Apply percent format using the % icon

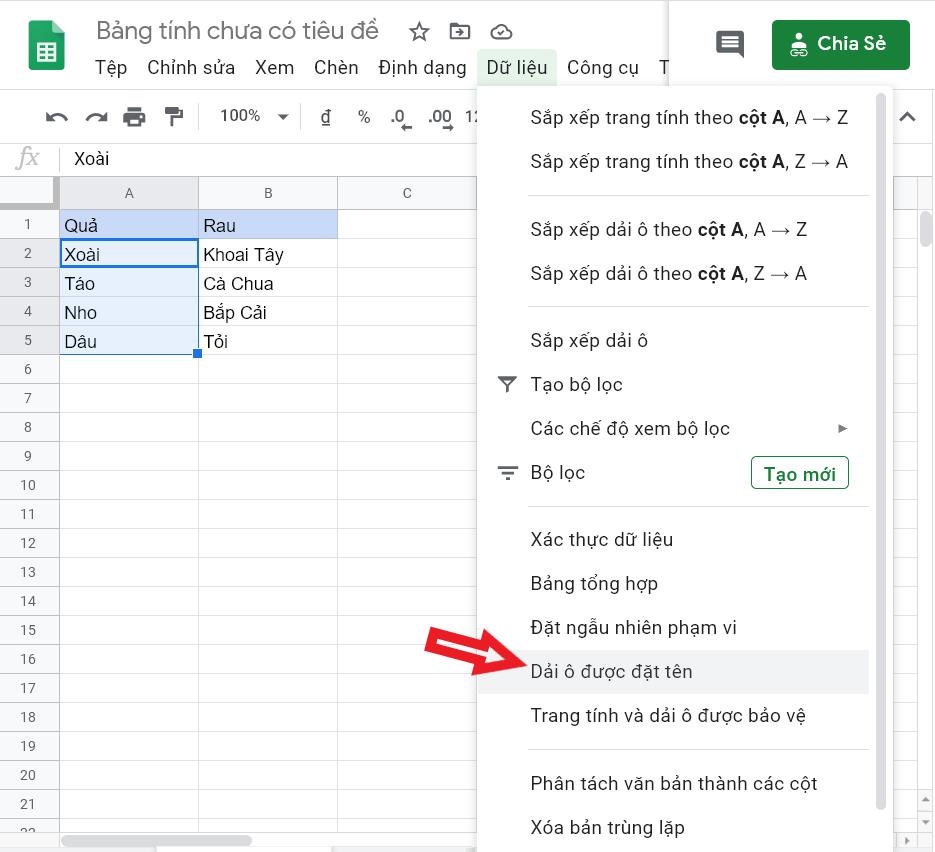coord(363,117)
